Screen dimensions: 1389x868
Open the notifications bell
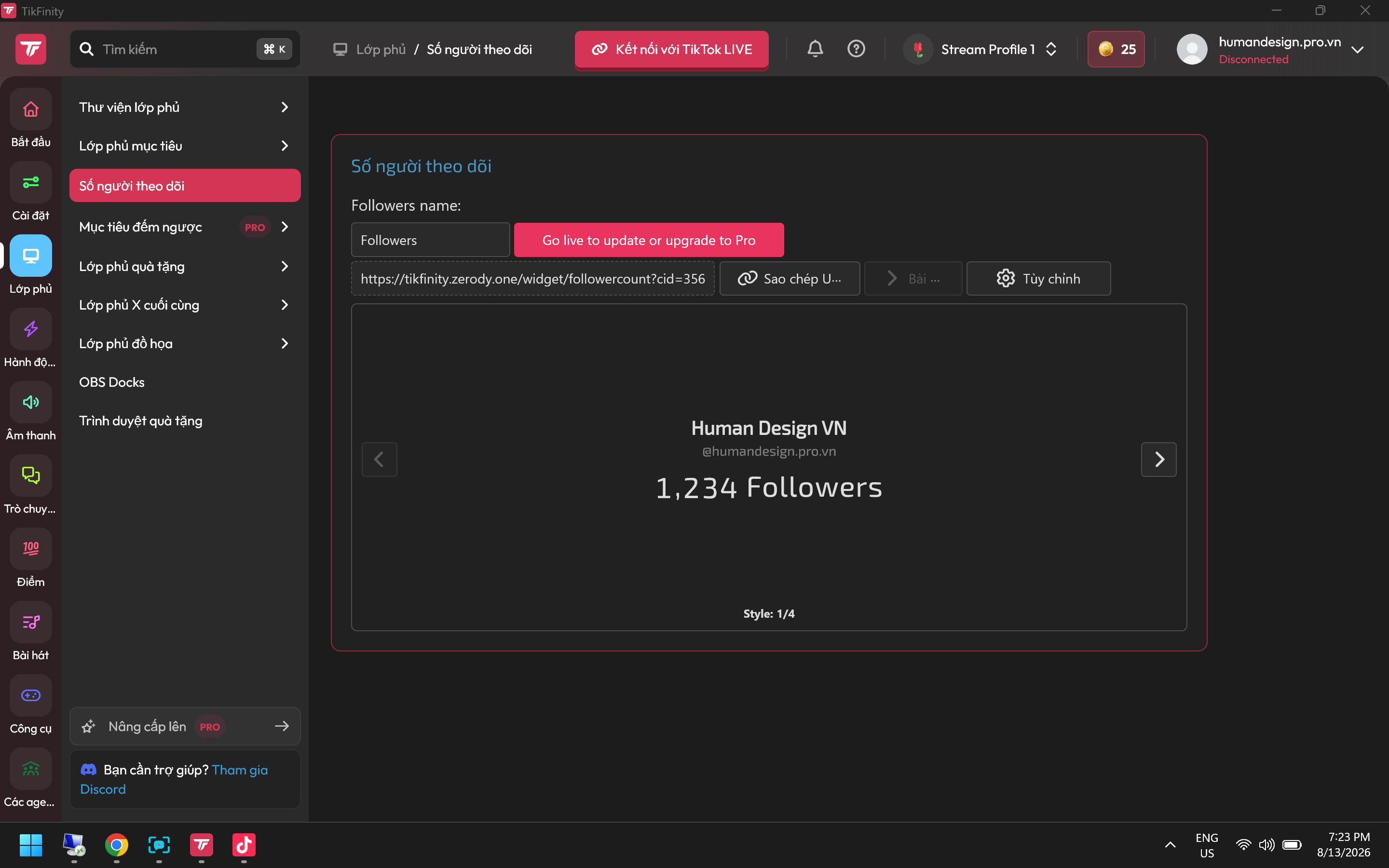[x=815, y=49]
